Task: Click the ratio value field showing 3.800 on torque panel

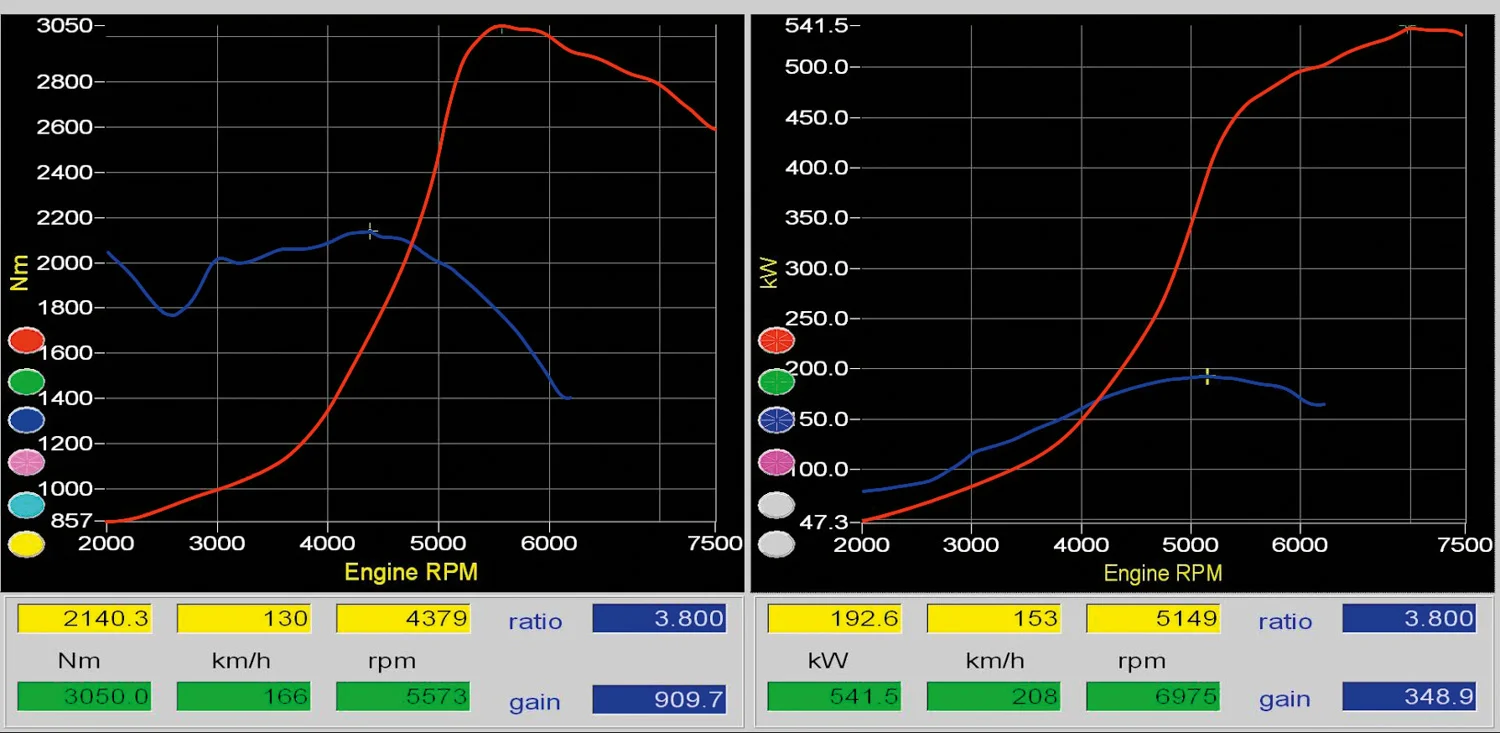Action: coord(659,618)
